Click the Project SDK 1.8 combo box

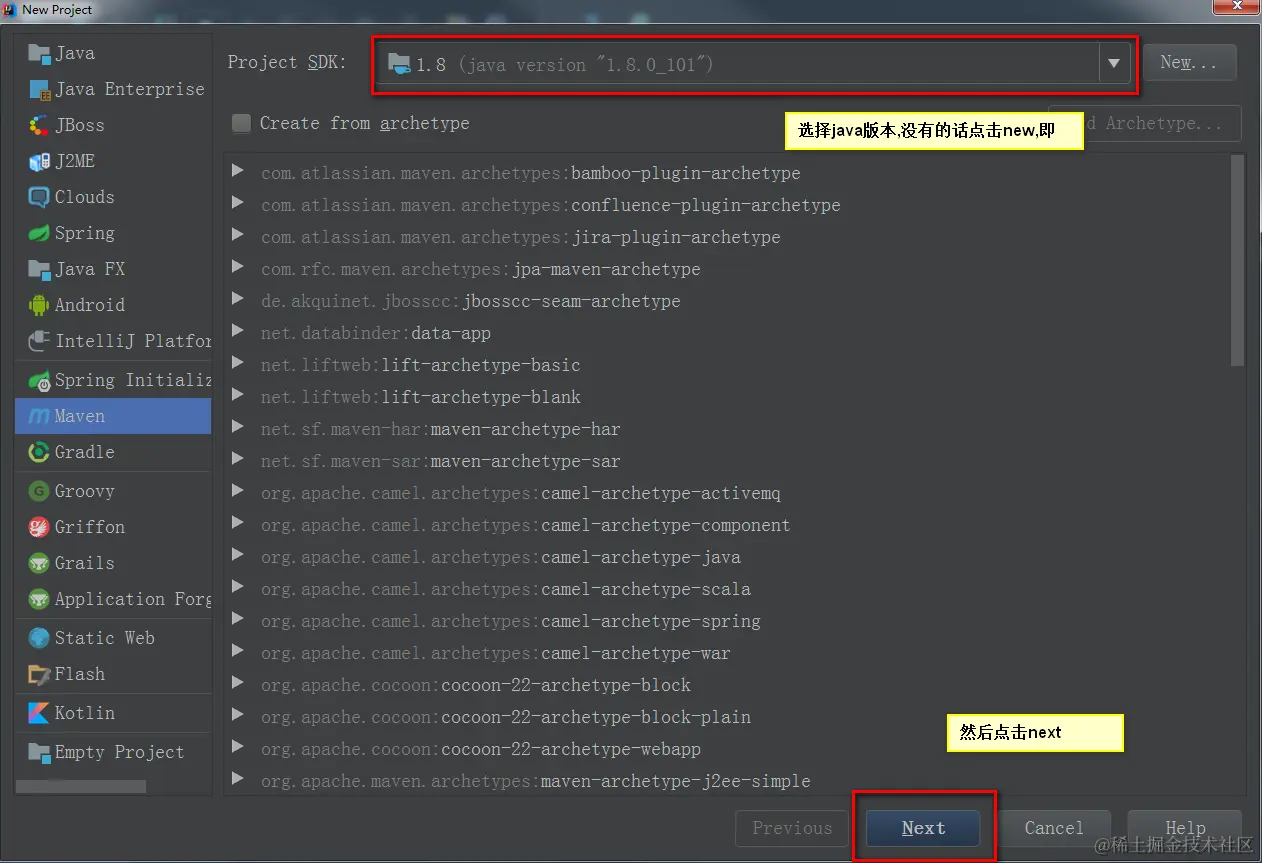755,64
